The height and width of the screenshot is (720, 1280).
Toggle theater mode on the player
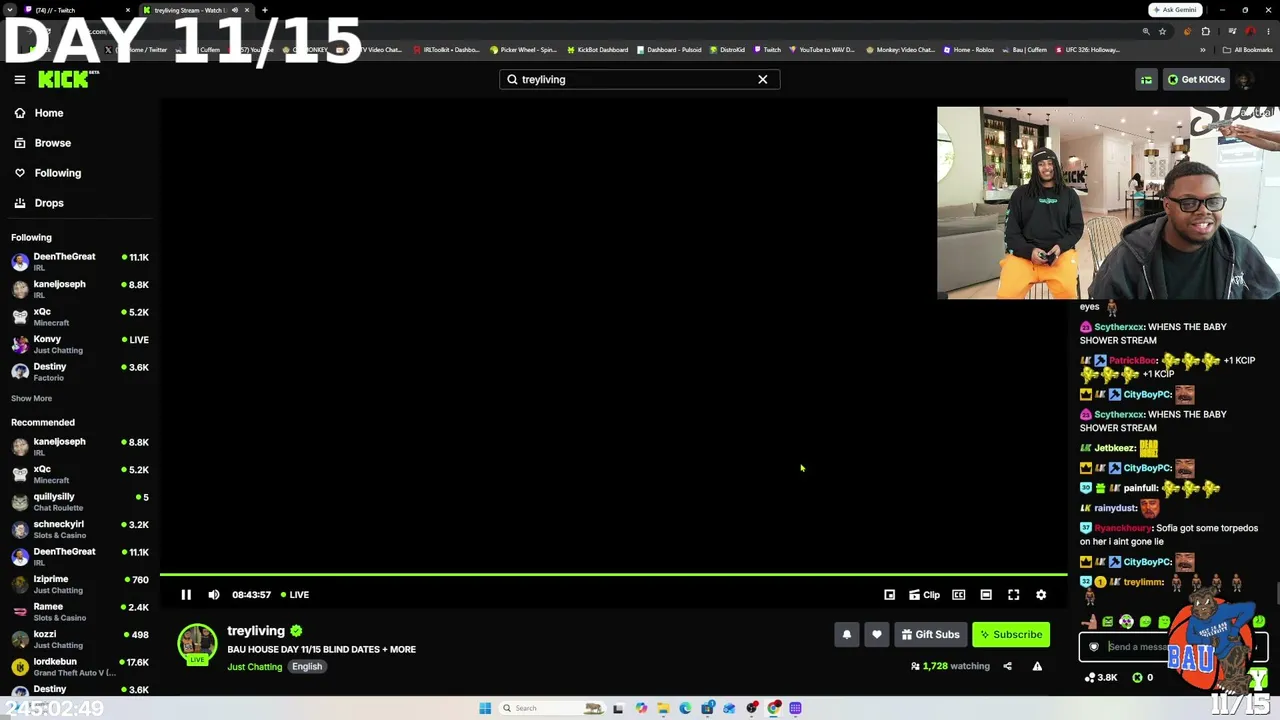(986, 595)
